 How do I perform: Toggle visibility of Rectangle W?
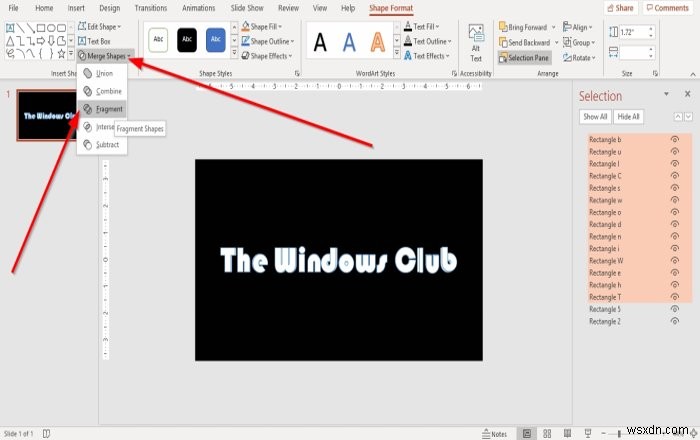[675, 261]
